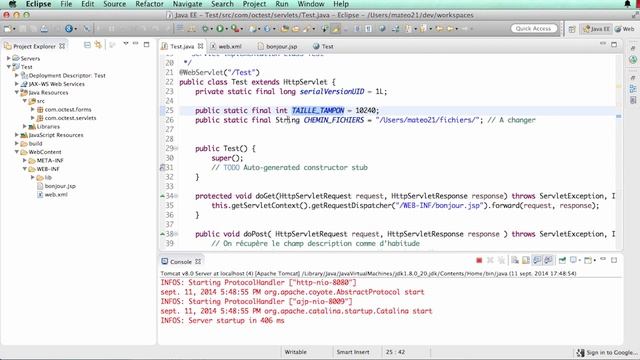Expand the Libraries node
640x360 pixels.
coord(25,126)
